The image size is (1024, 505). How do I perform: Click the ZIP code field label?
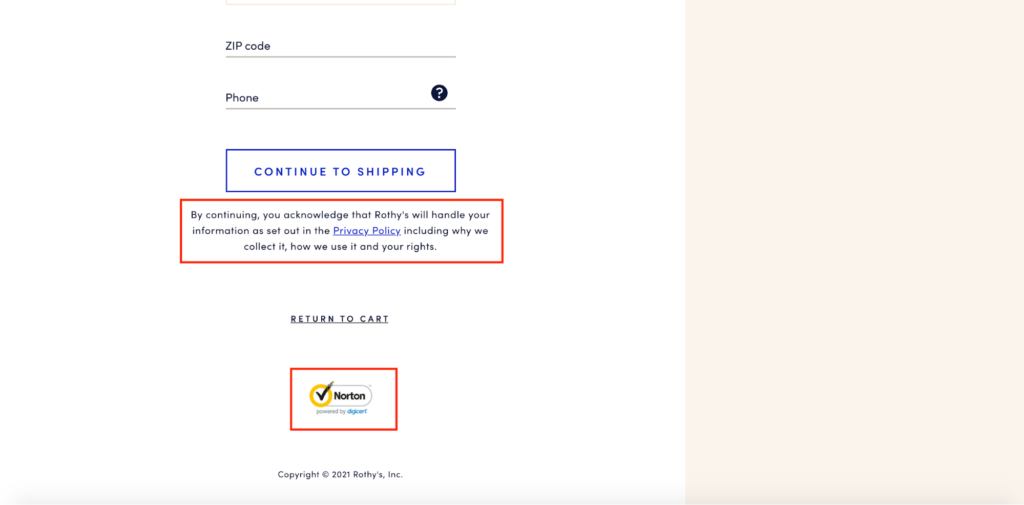point(248,46)
